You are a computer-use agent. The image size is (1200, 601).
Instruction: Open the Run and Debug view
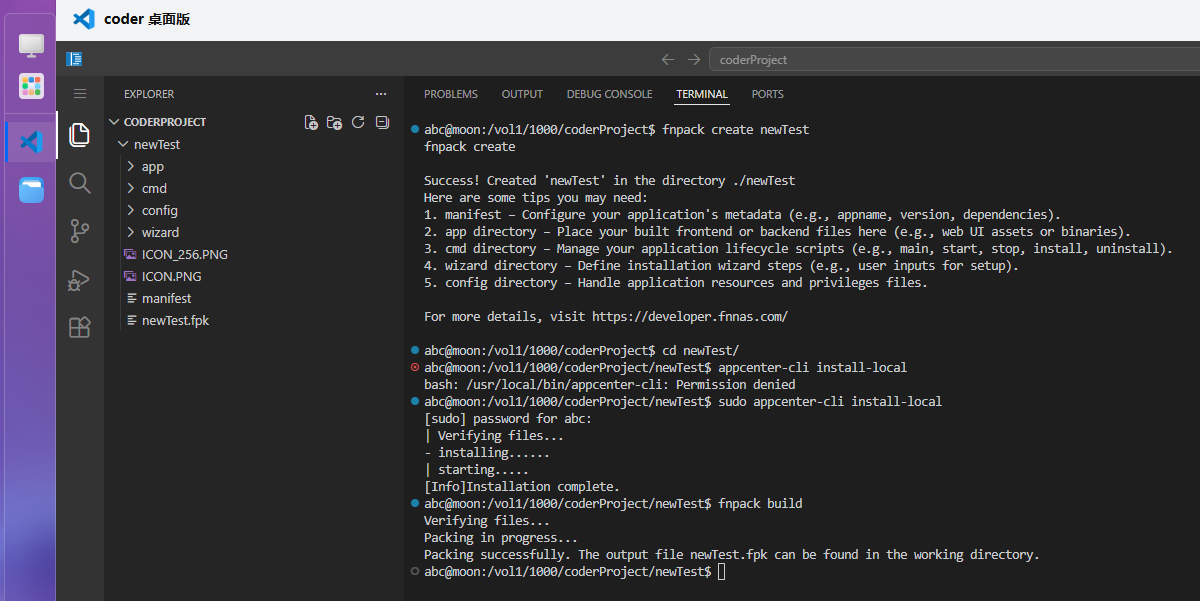click(x=80, y=280)
